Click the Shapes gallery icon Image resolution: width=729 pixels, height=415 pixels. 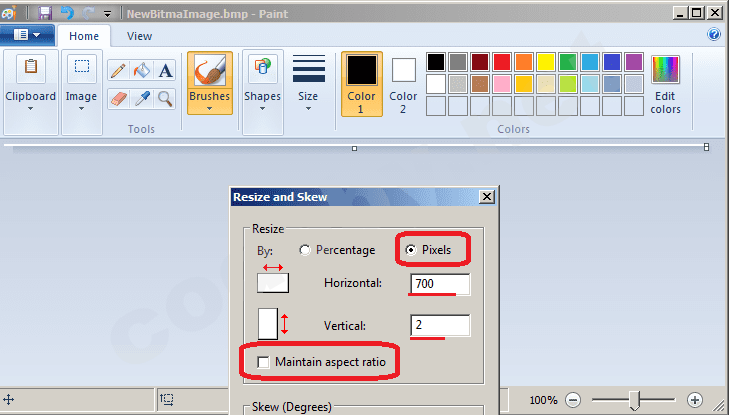tap(263, 69)
